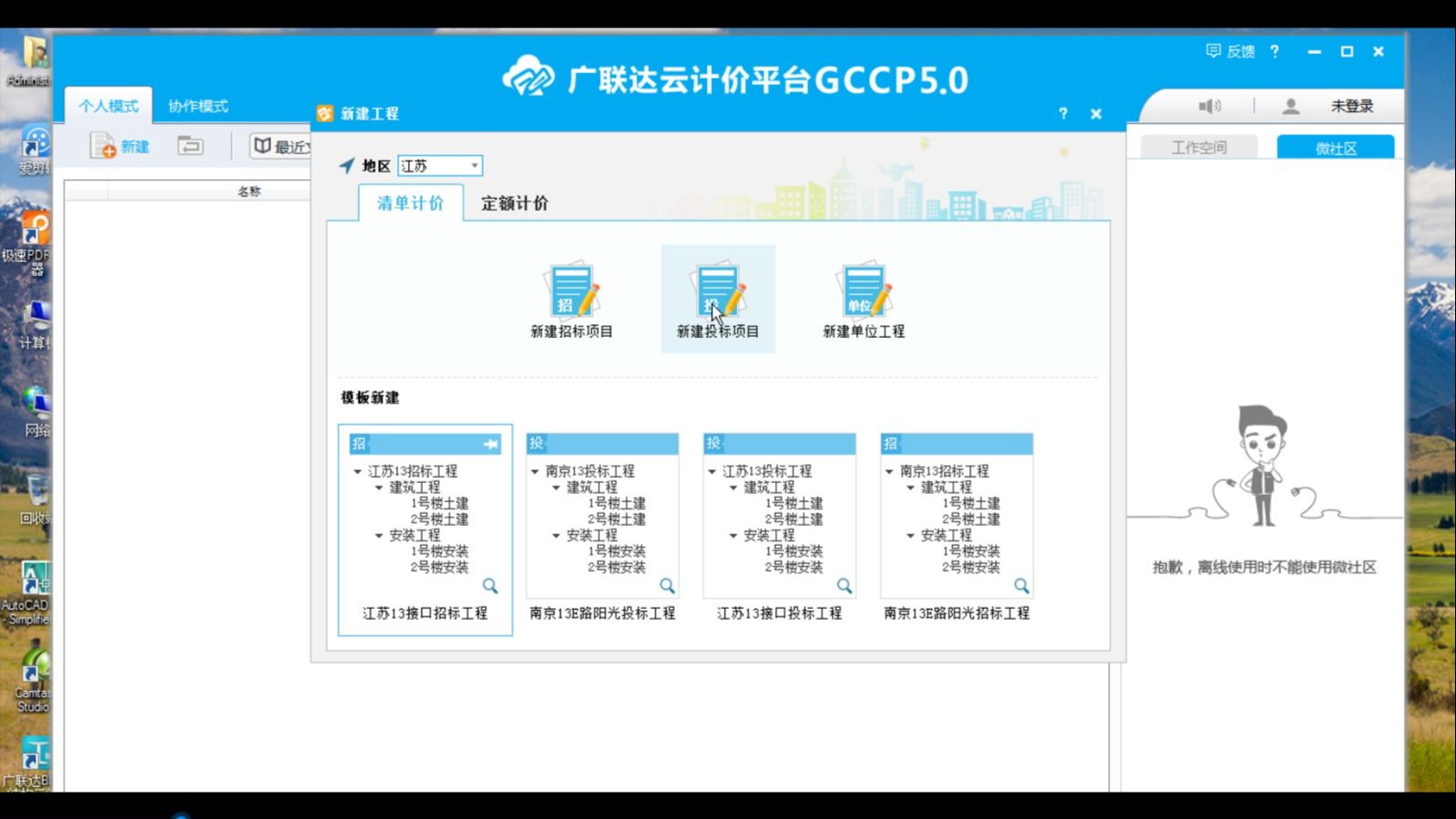The image size is (1456, 819).
Task: Click the pin icon on 江苏13接口招标工程 template
Action: pyautogui.click(x=490, y=444)
